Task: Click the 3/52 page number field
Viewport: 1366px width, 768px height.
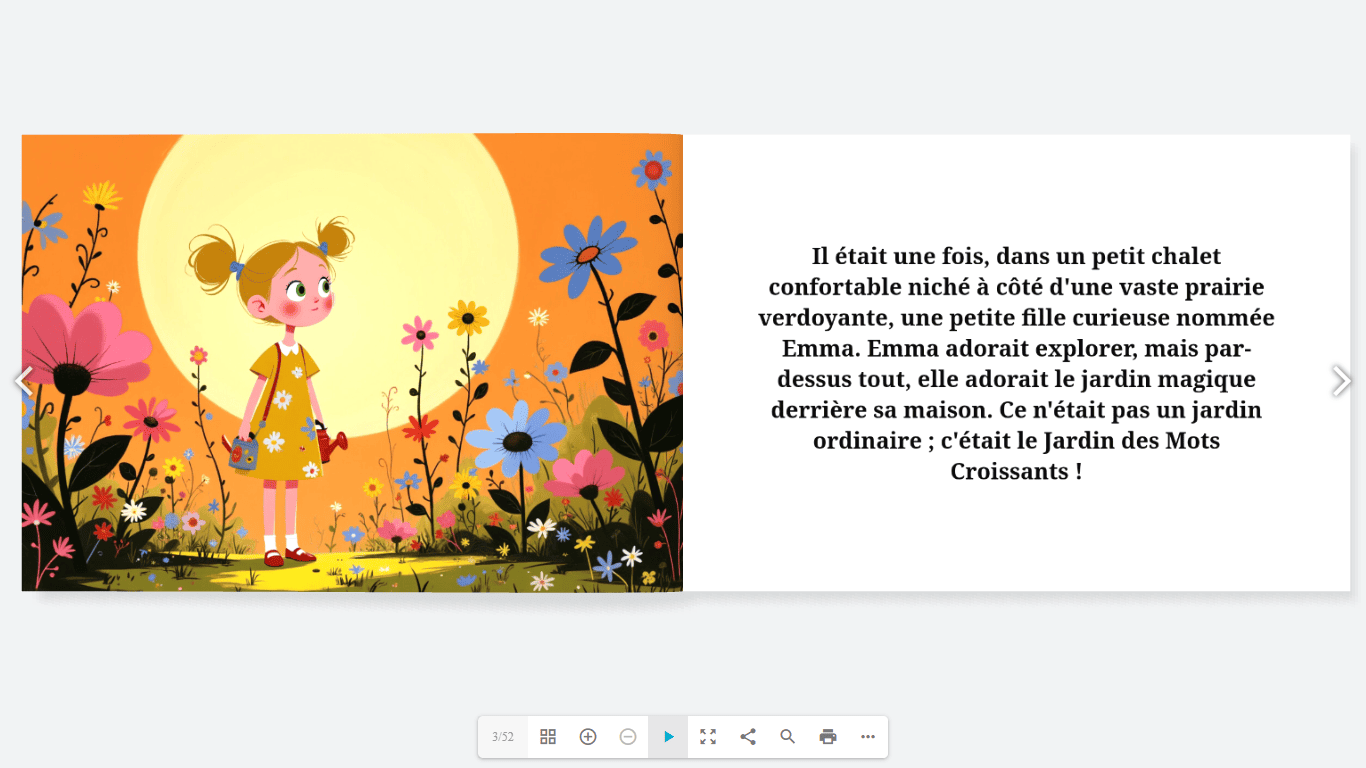Action: pos(503,737)
